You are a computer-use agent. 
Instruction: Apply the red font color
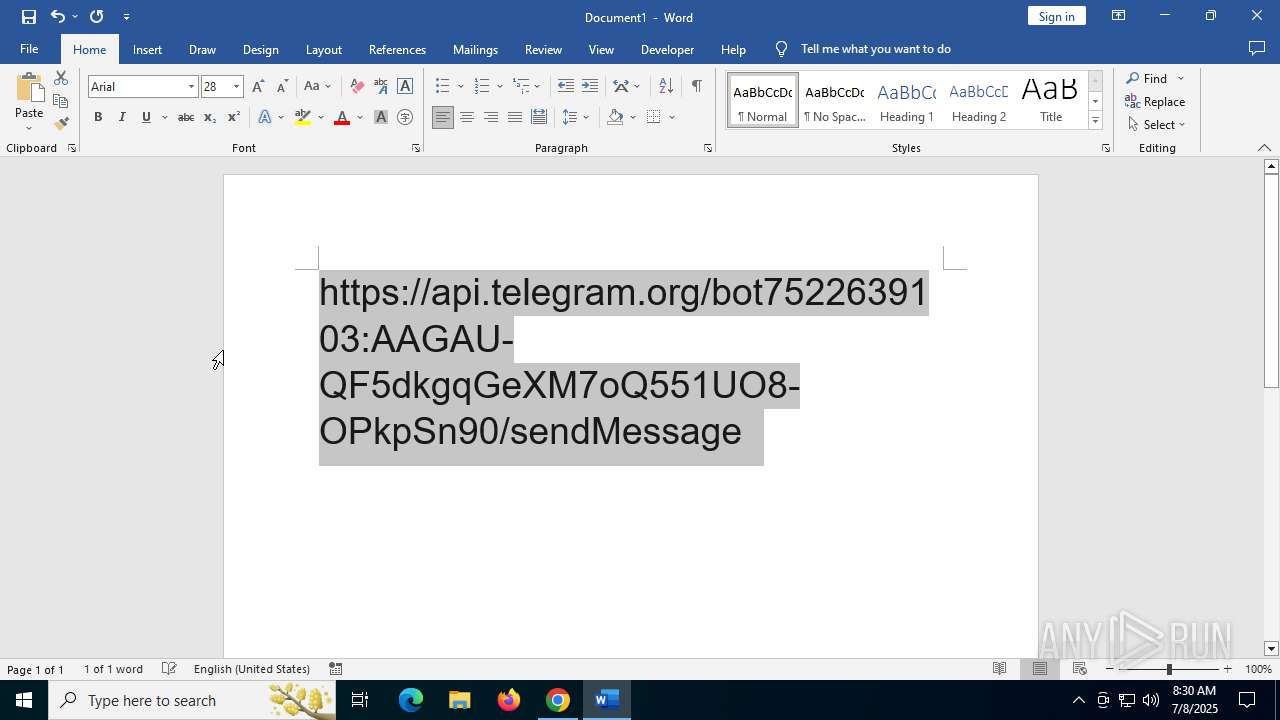[x=342, y=118]
